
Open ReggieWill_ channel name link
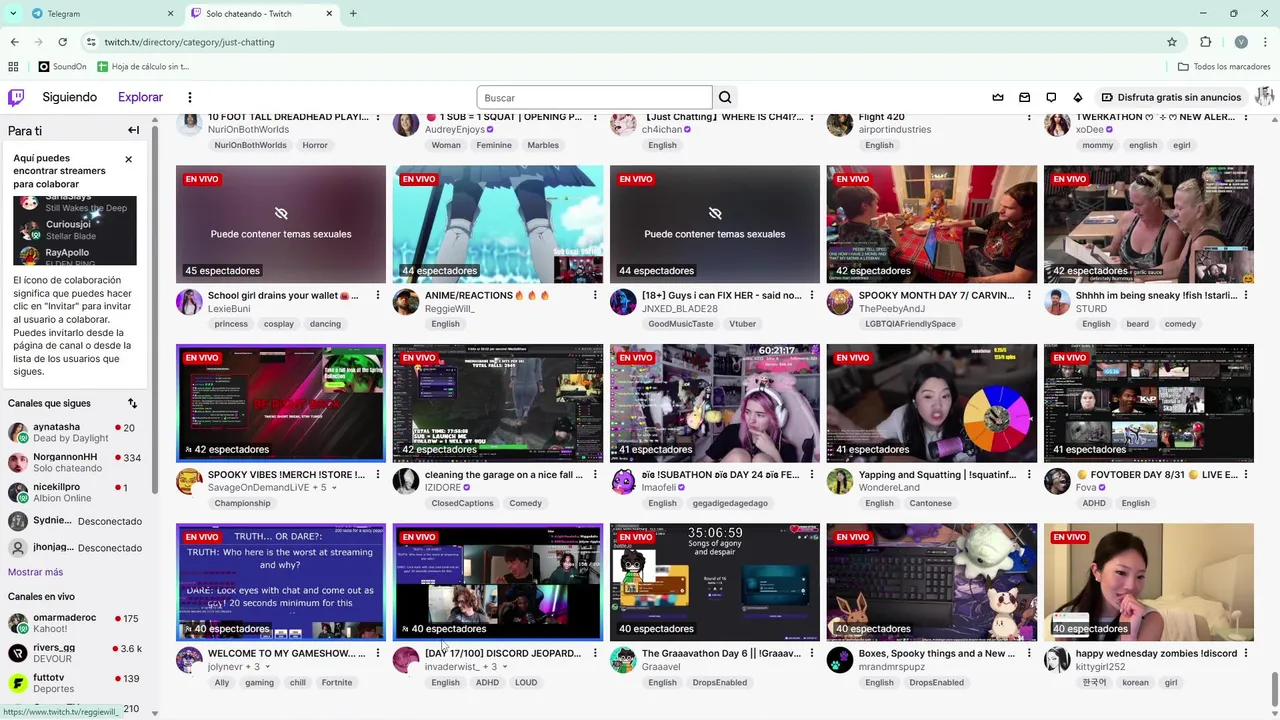[x=450, y=309]
